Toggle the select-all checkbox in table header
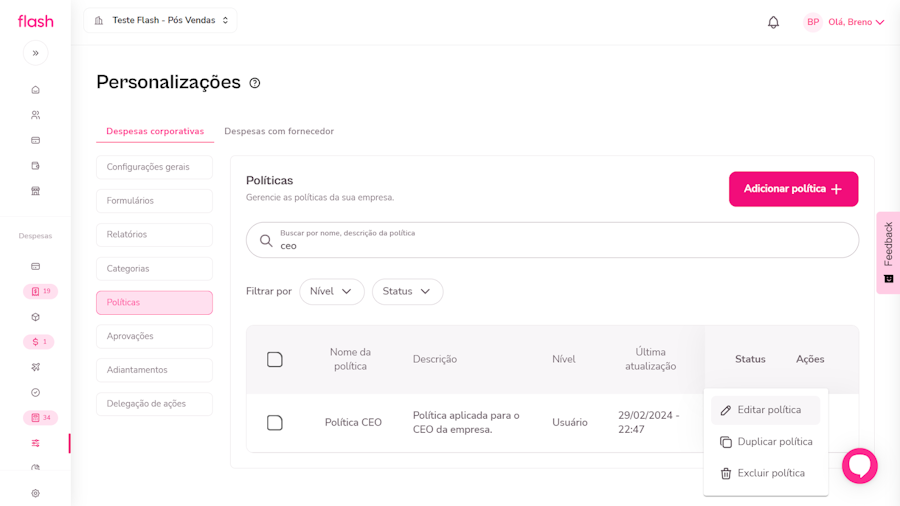This screenshot has width=900, height=506. coord(275,360)
